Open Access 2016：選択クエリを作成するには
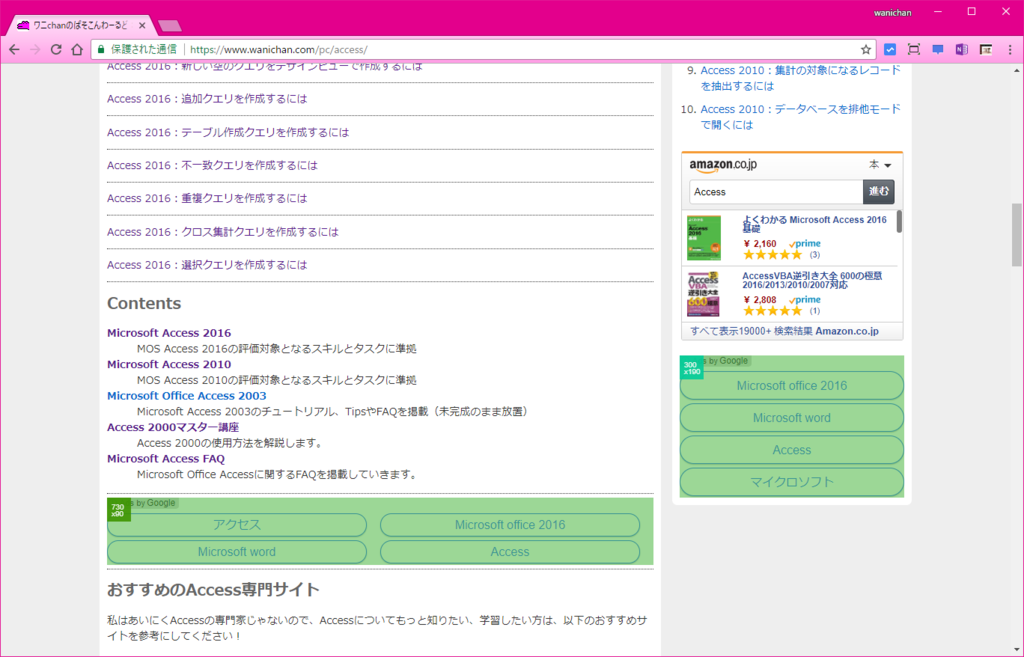The width and height of the screenshot is (1024, 657). (x=207, y=264)
